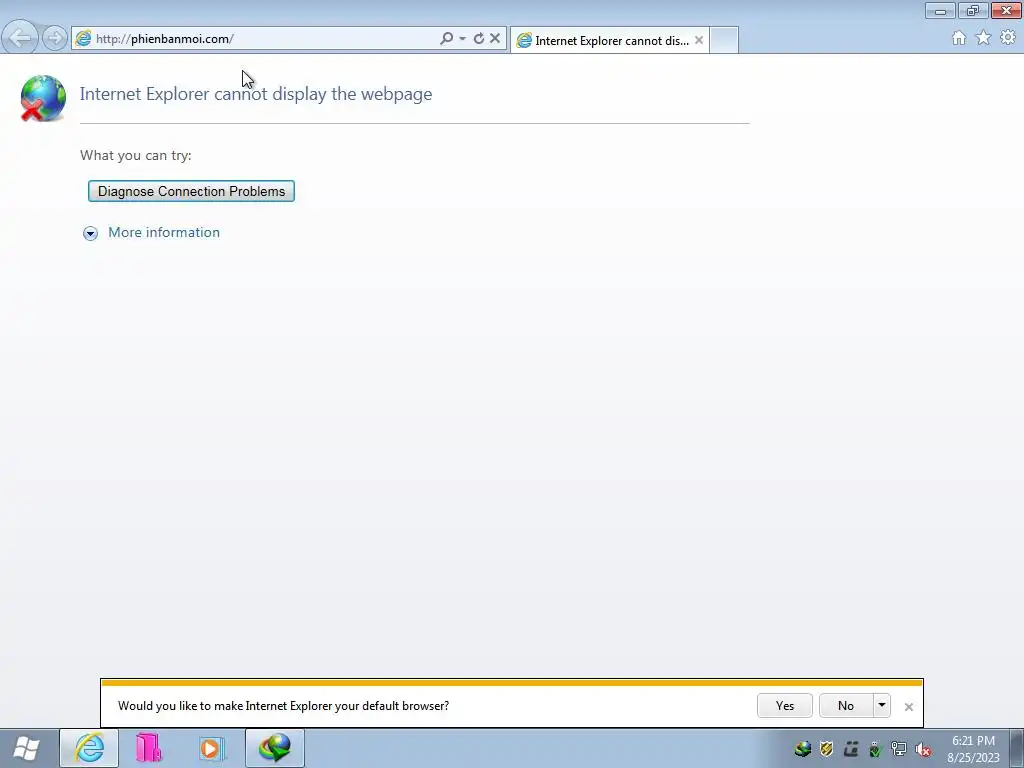This screenshot has width=1024, height=768.
Task: Open the address bar autocomplete dropdown arrow
Action: 462,39
